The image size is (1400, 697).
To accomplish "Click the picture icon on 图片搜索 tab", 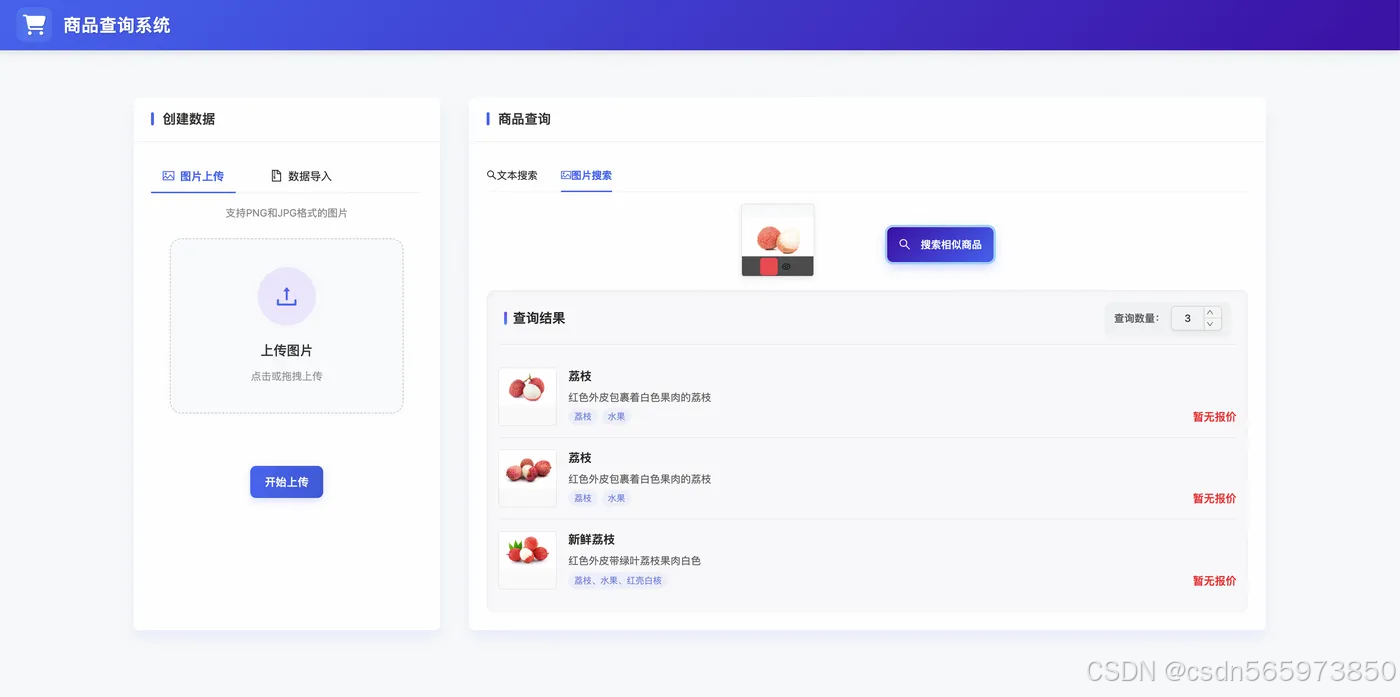I will point(566,175).
